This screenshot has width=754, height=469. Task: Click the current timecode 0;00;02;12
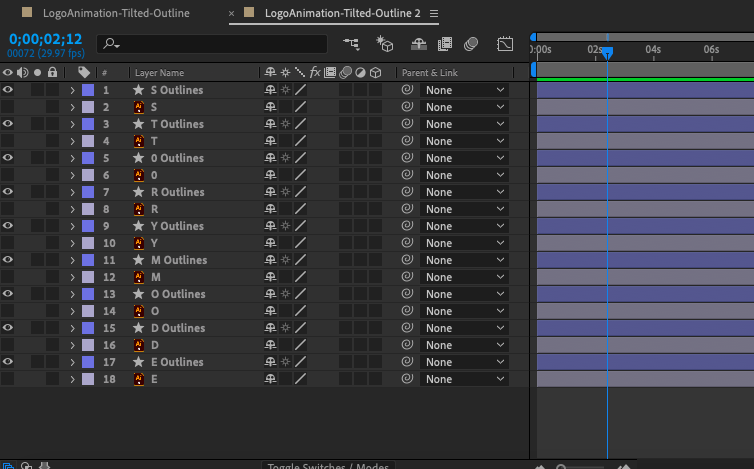pyautogui.click(x=45, y=39)
